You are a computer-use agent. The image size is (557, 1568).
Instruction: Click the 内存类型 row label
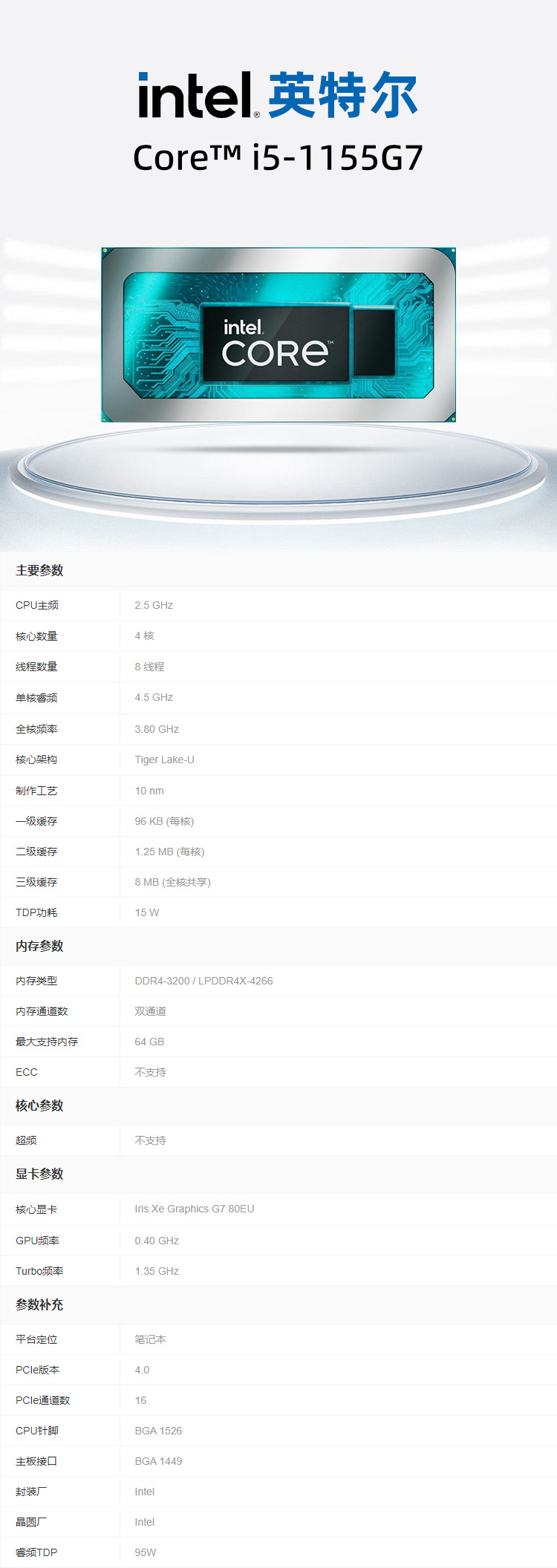(36, 981)
